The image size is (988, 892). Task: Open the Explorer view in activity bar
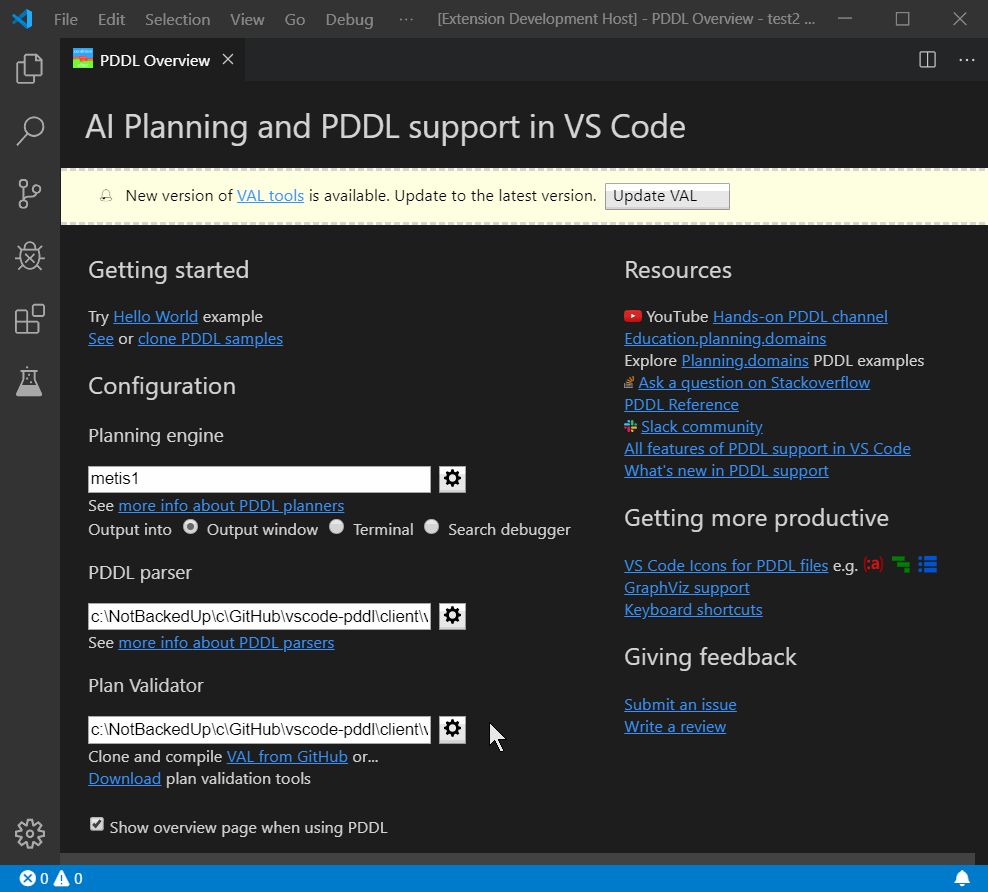[30, 68]
